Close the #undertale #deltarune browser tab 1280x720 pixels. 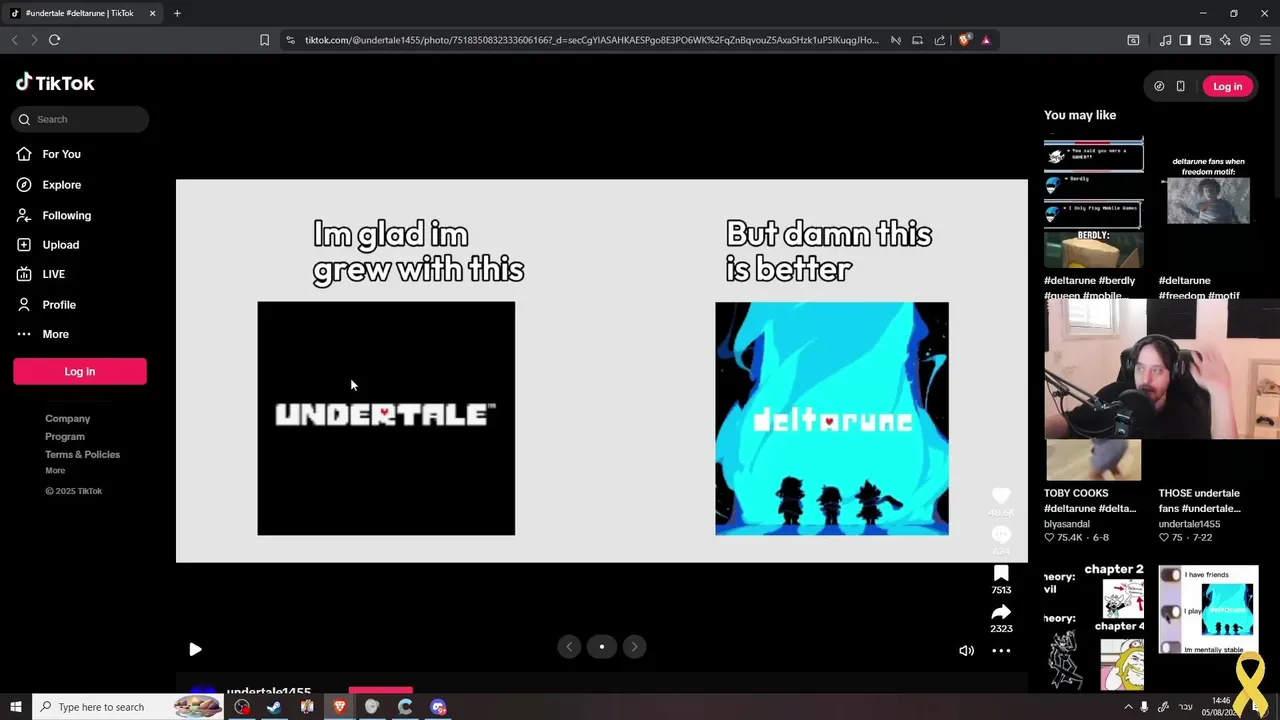click(x=152, y=13)
